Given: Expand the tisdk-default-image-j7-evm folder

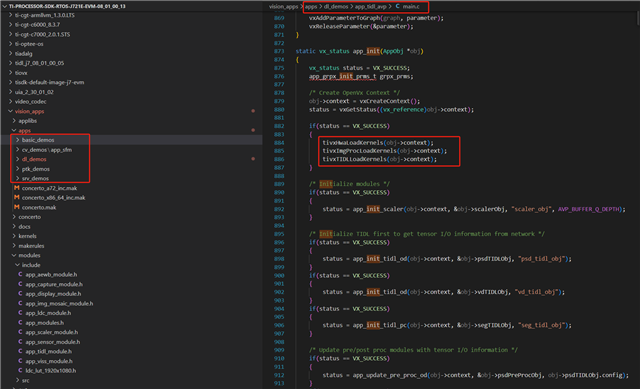Looking at the screenshot, I should [10, 82].
